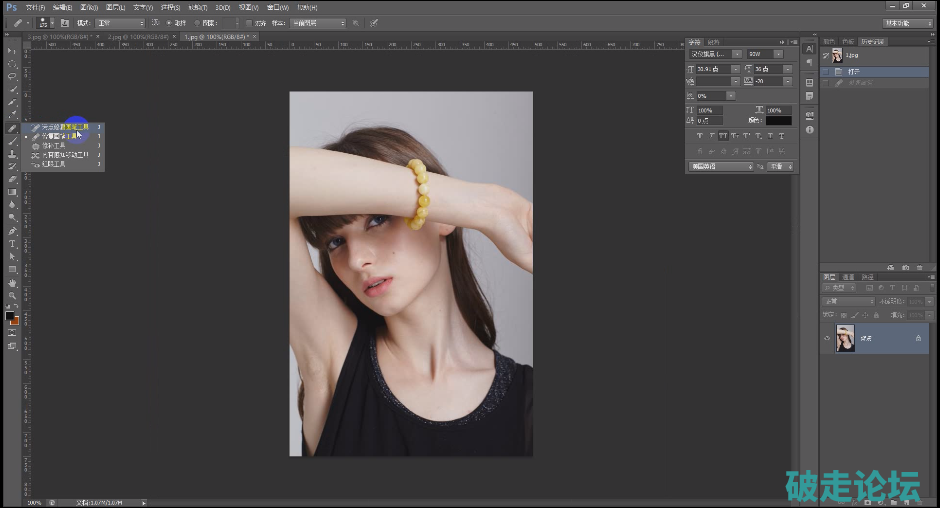Open the paragraph panel icon in dock
Image resolution: width=940 pixels, height=508 pixels.
pyautogui.click(x=809, y=63)
